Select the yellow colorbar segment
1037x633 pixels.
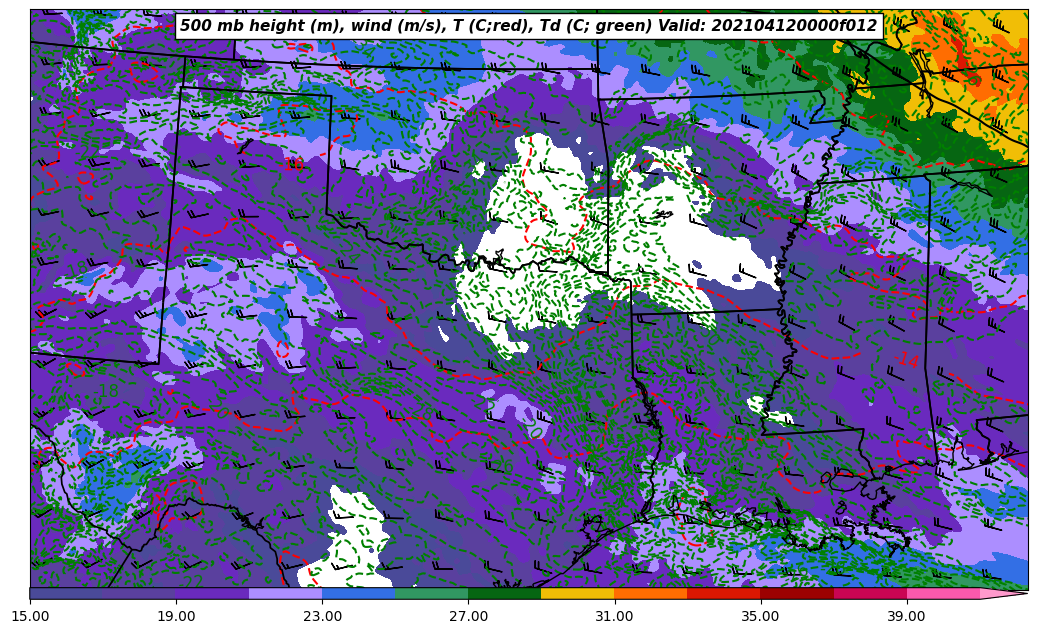click(577, 594)
